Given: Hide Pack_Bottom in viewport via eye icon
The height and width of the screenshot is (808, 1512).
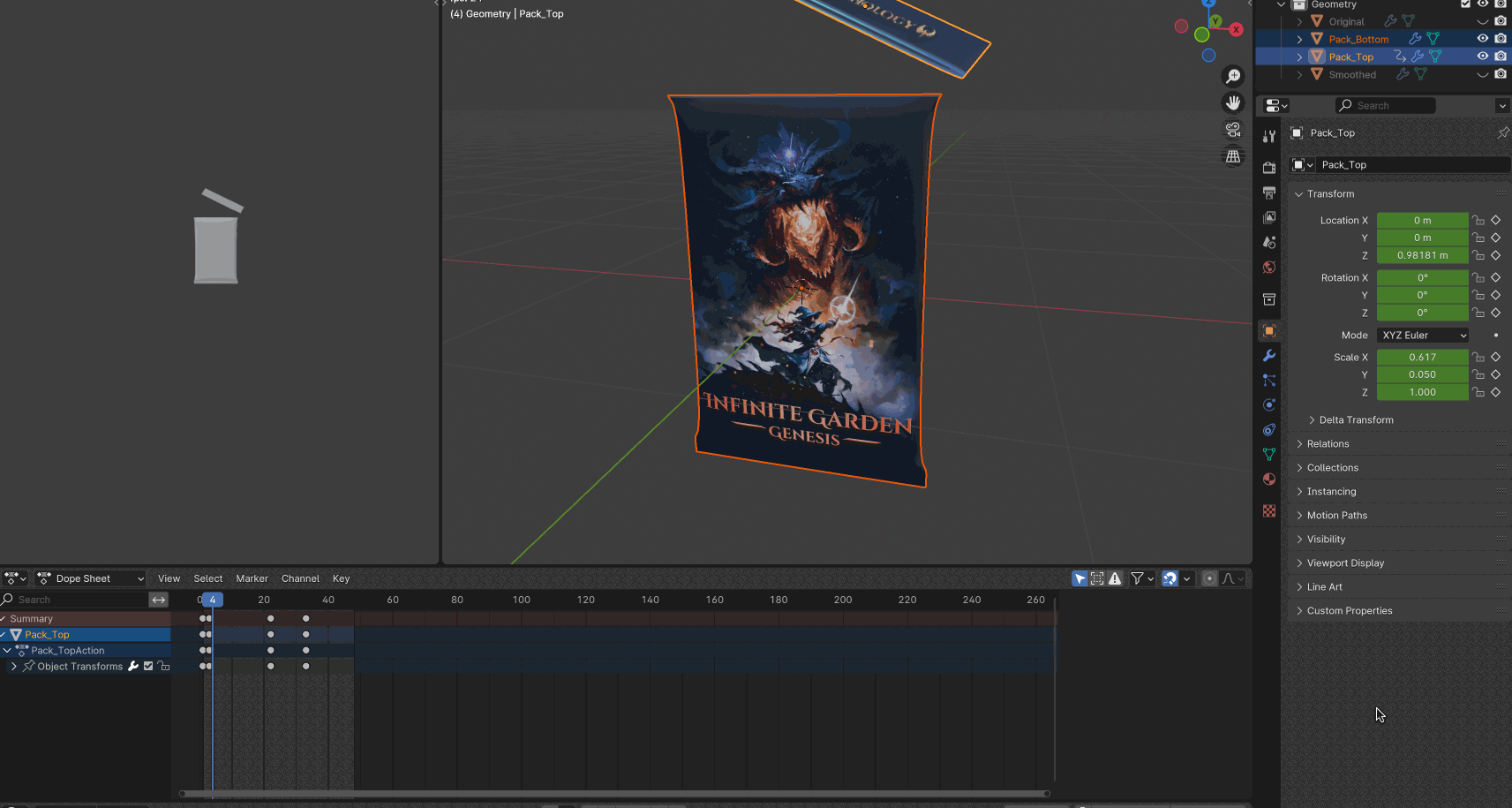Looking at the screenshot, I should tap(1483, 39).
